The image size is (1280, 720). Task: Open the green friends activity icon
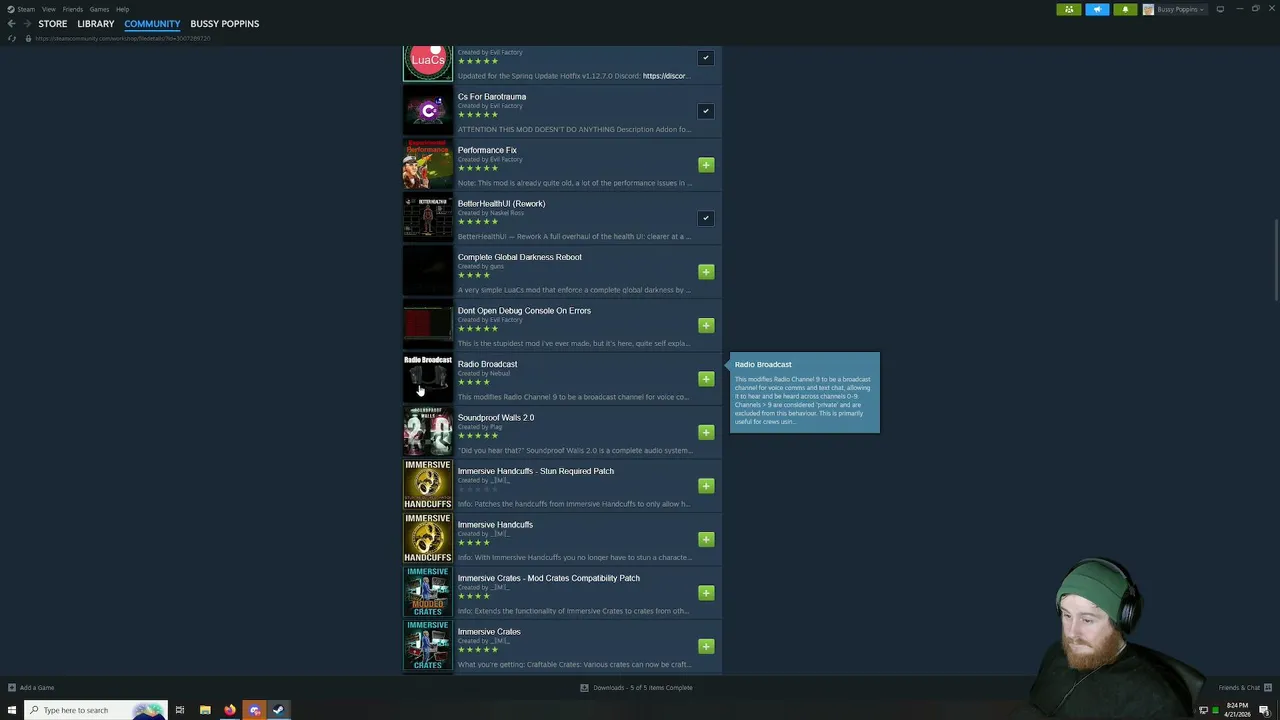pos(1069,9)
